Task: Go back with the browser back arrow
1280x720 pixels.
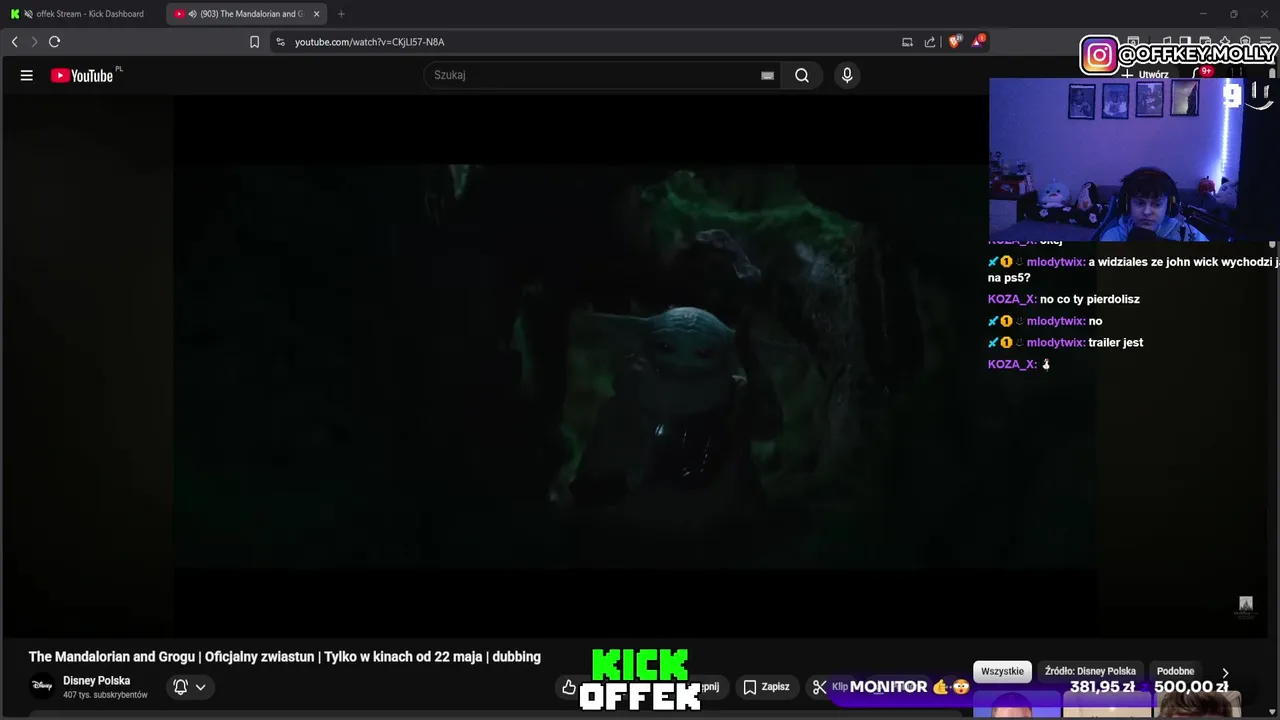Action: (14, 42)
